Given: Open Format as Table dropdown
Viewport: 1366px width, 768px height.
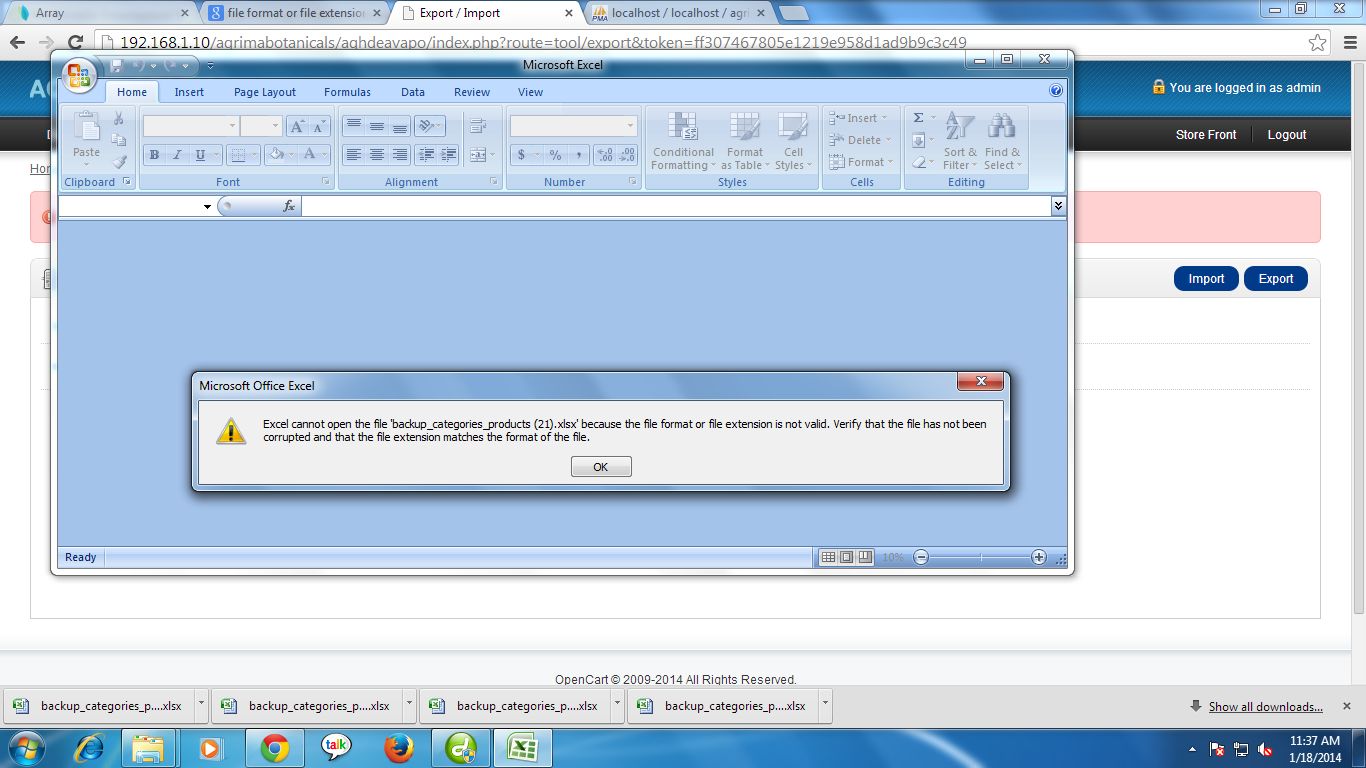Looking at the screenshot, I should tap(745, 140).
